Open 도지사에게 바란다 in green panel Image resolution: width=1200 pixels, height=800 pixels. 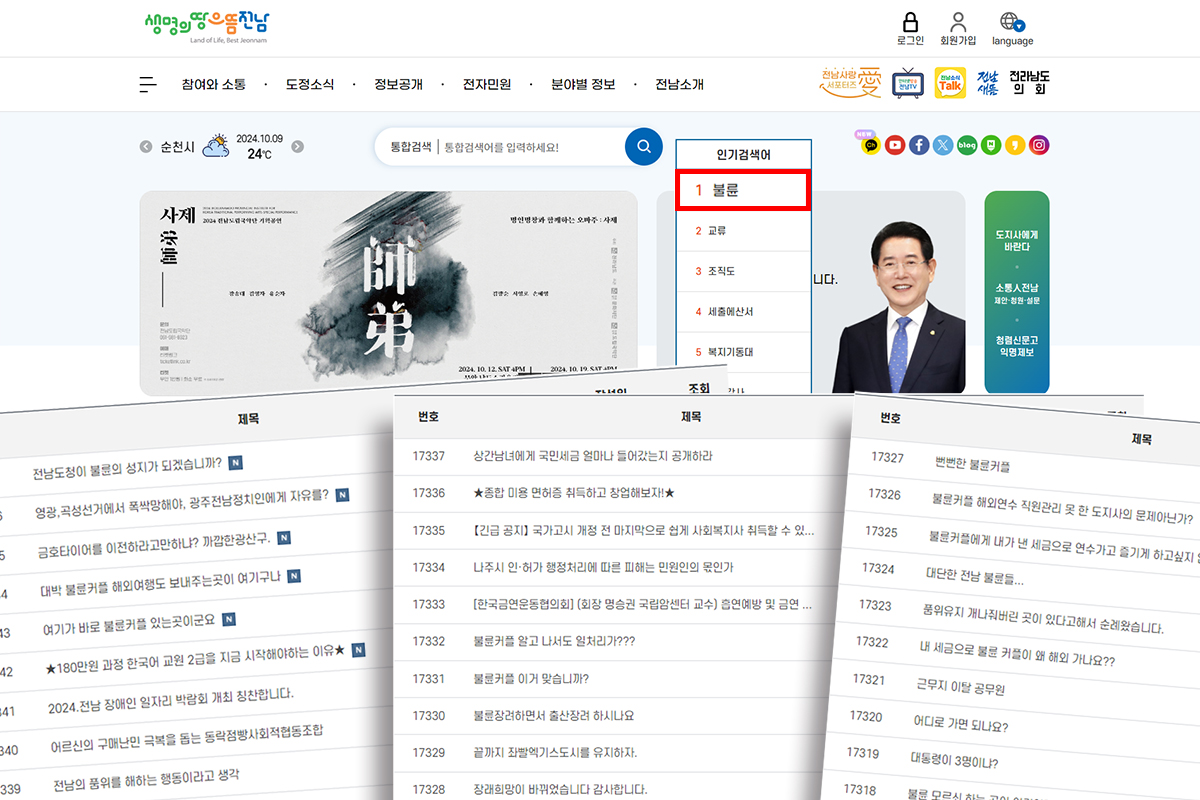pyautogui.click(x=1017, y=240)
